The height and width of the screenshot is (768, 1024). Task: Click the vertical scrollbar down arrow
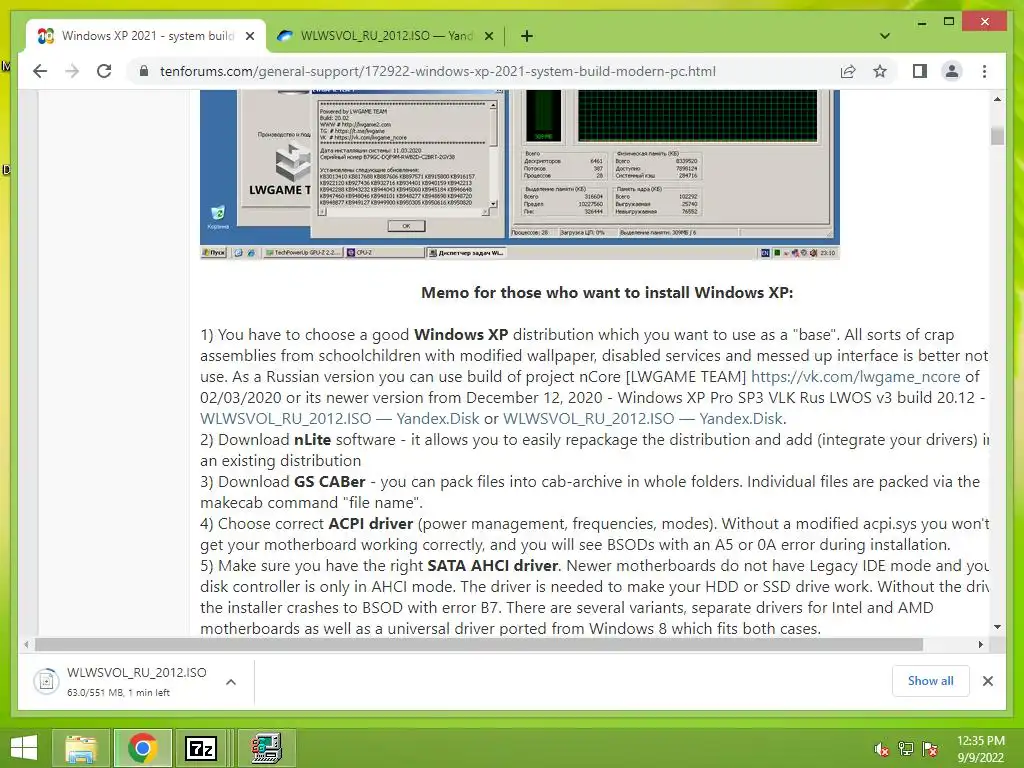997,627
